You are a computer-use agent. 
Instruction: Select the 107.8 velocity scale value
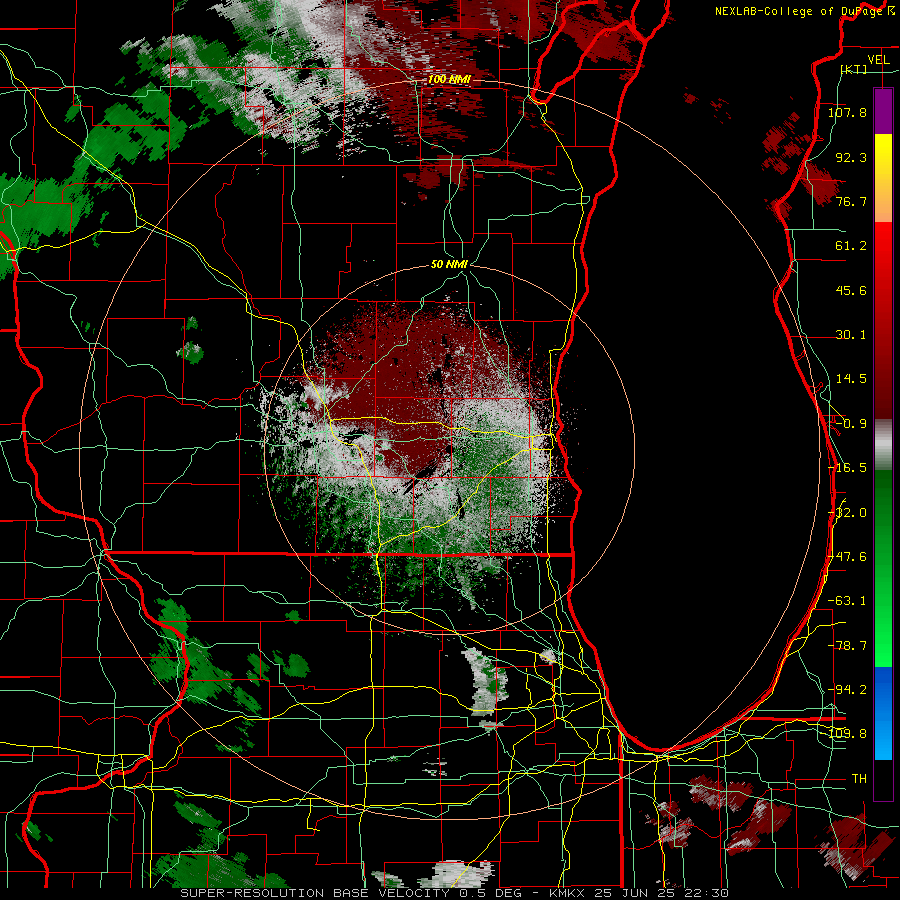tap(847, 112)
